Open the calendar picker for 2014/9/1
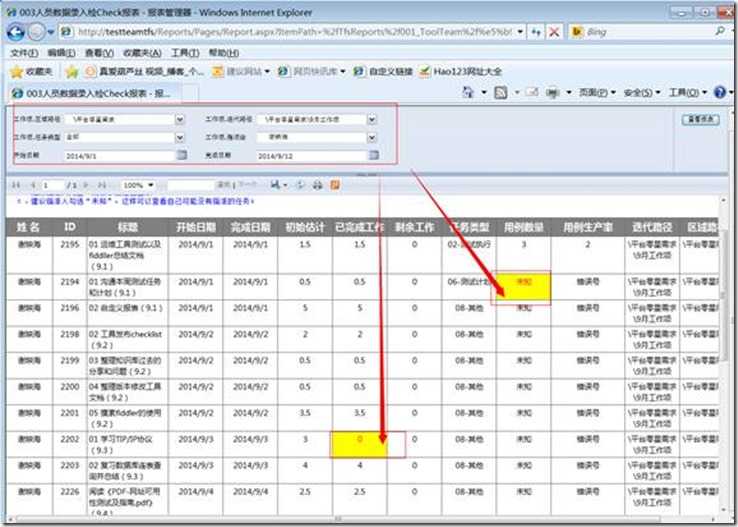 click(x=181, y=155)
